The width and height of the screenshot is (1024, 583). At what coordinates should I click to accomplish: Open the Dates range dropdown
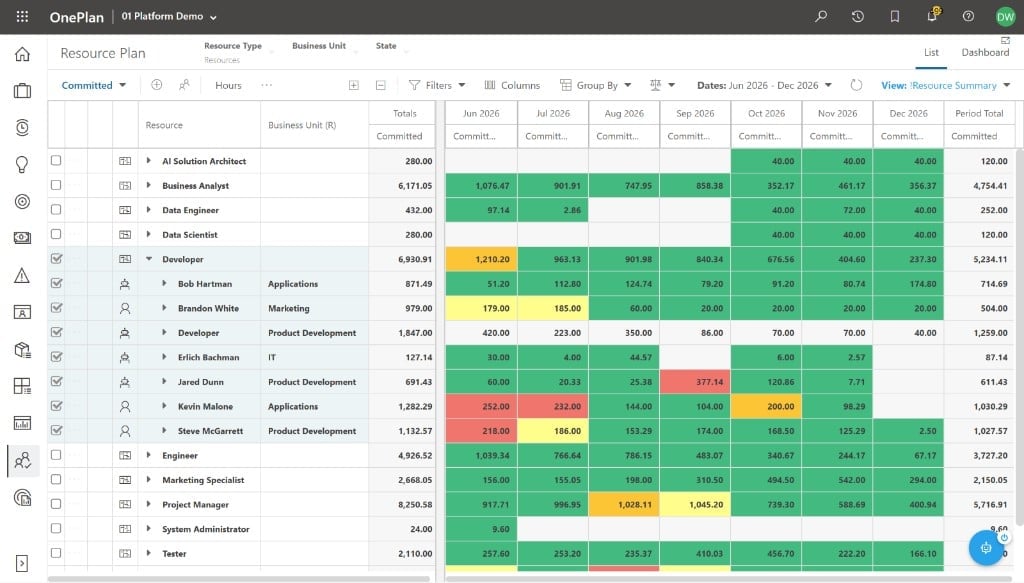tap(764, 86)
